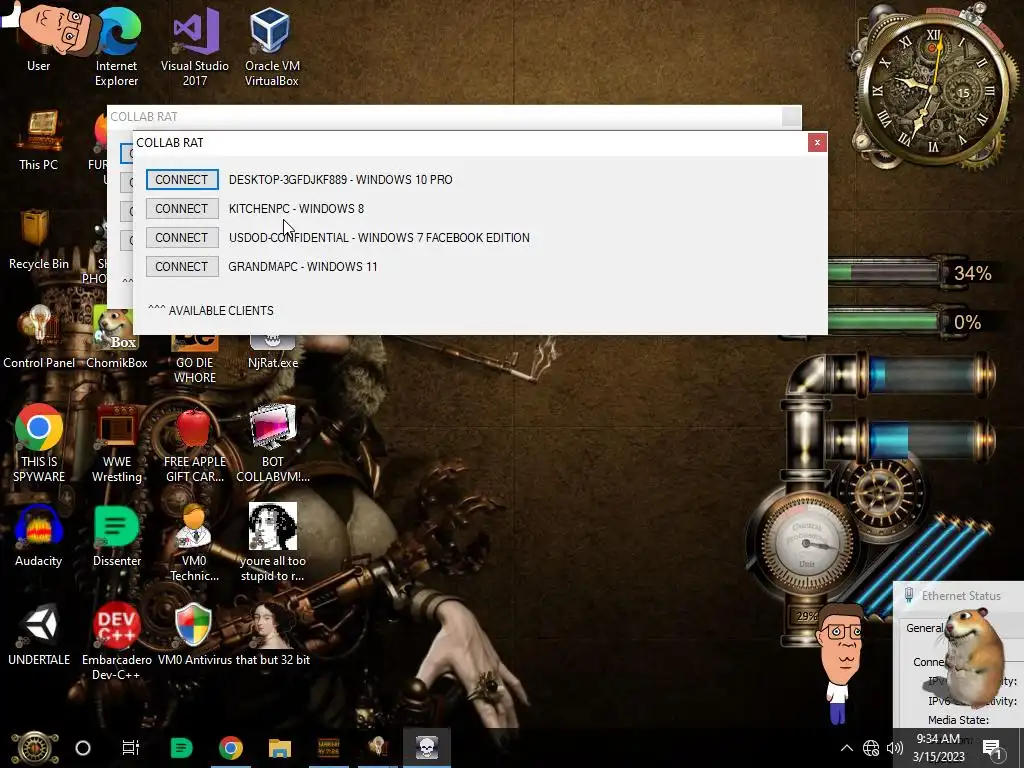The width and height of the screenshot is (1024, 768).
Task: Click the KITCHENPC - WINDOWS 8 entry text
Action: 296,209
